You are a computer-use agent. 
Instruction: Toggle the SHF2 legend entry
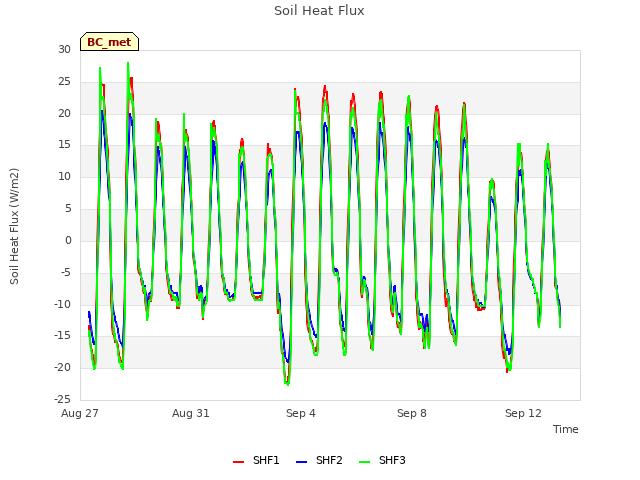pyautogui.click(x=319, y=460)
